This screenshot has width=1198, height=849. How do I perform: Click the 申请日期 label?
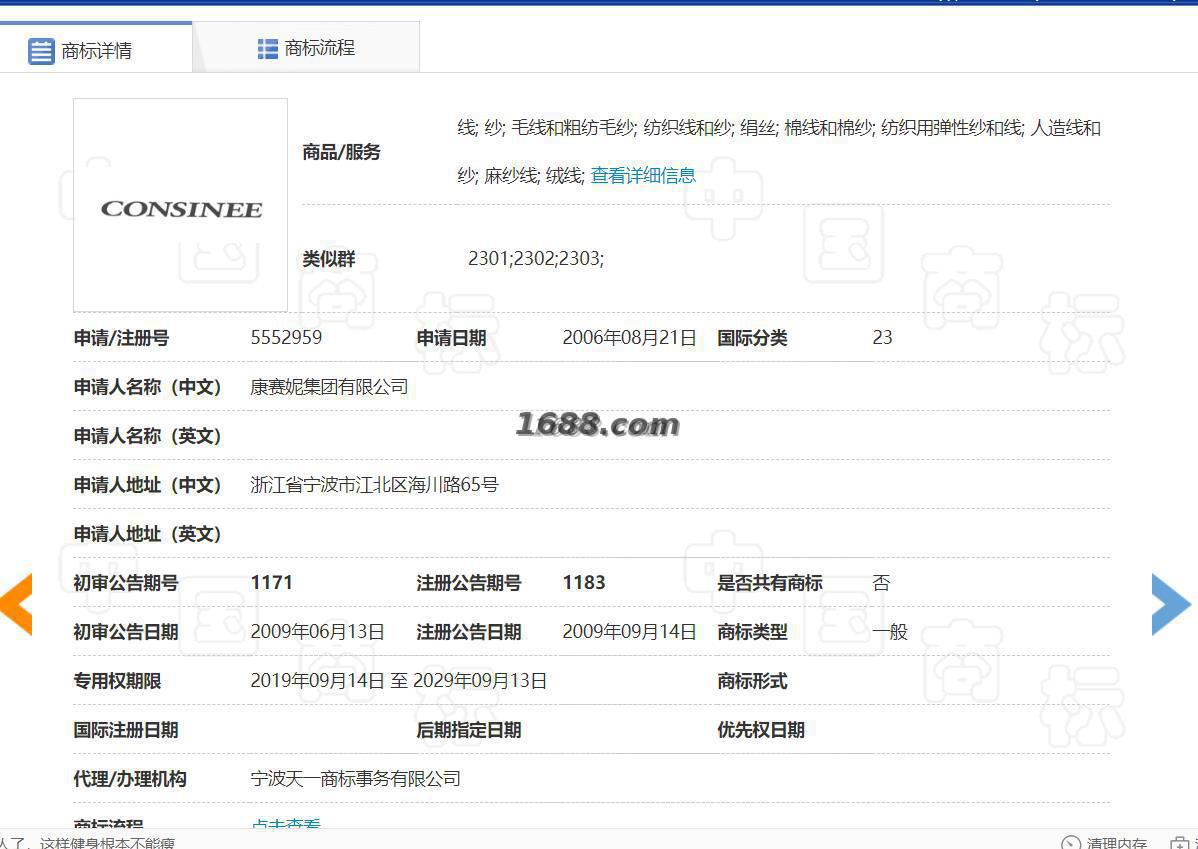[x=451, y=338]
